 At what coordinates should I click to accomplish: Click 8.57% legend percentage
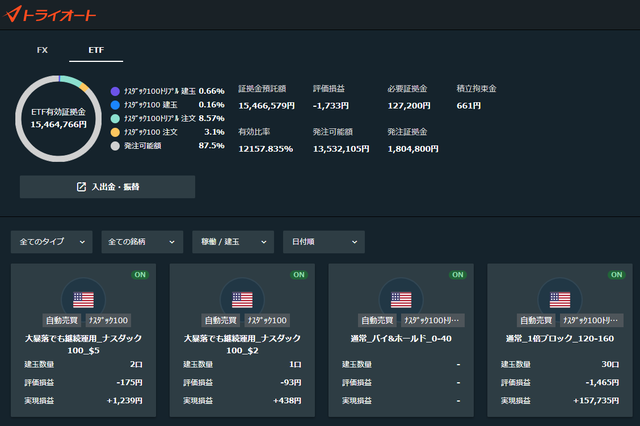211,118
